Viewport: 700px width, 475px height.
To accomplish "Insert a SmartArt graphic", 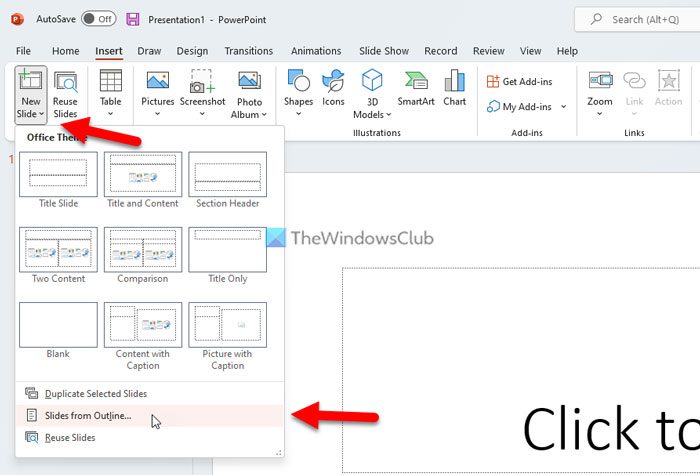I will (416, 88).
